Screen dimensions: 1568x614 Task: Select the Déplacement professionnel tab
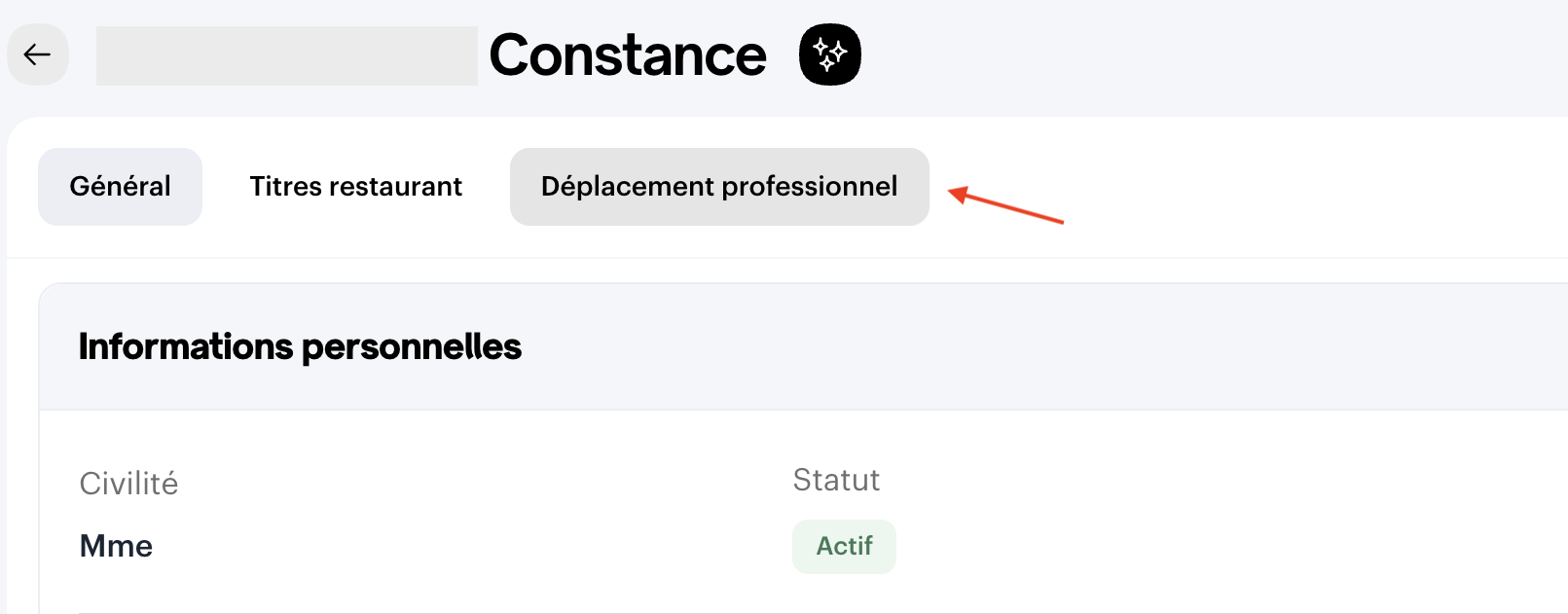[x=719, y=187]
